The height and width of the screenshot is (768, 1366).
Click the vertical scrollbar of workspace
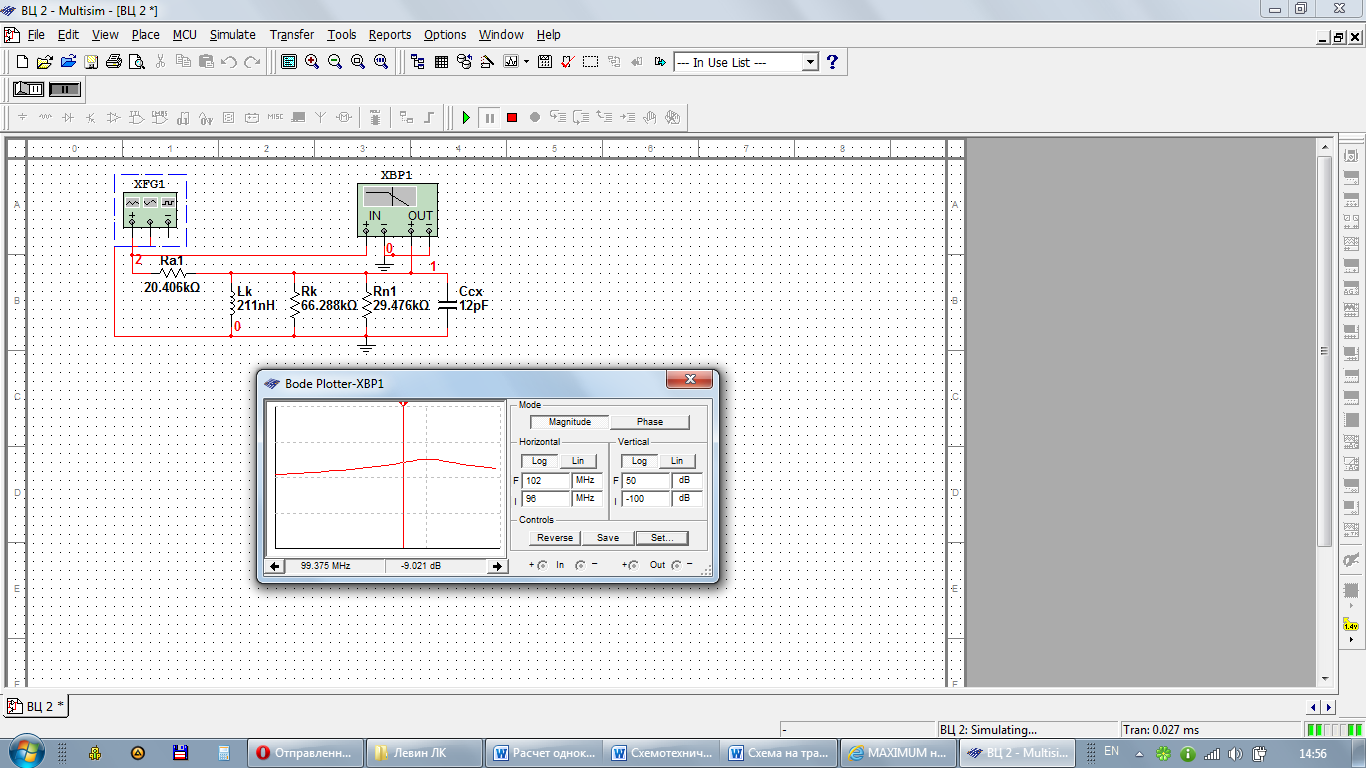1325,350
